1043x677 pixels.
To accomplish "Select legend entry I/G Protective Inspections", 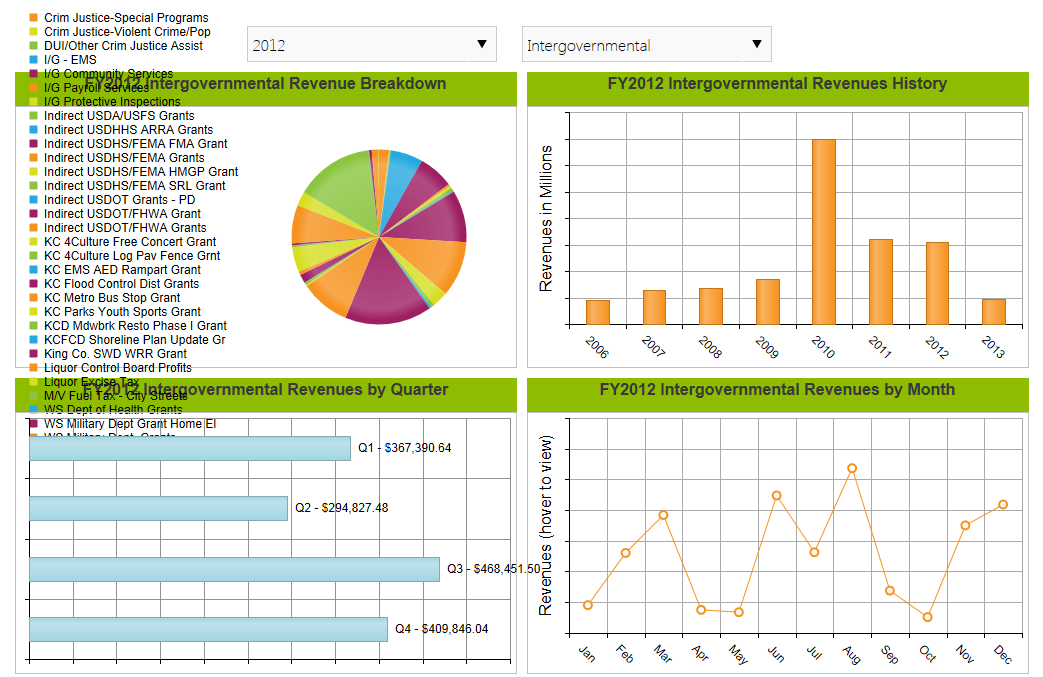I will tap(105, 102).
